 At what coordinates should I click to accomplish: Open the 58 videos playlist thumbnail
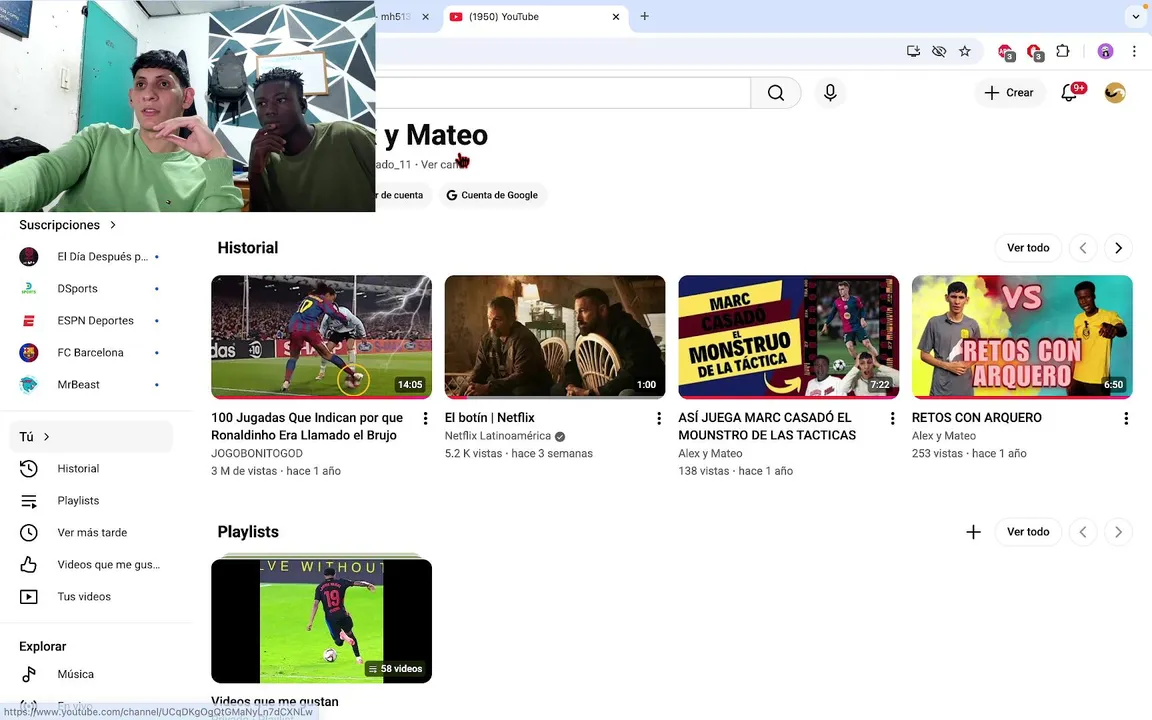coord(321,621)
